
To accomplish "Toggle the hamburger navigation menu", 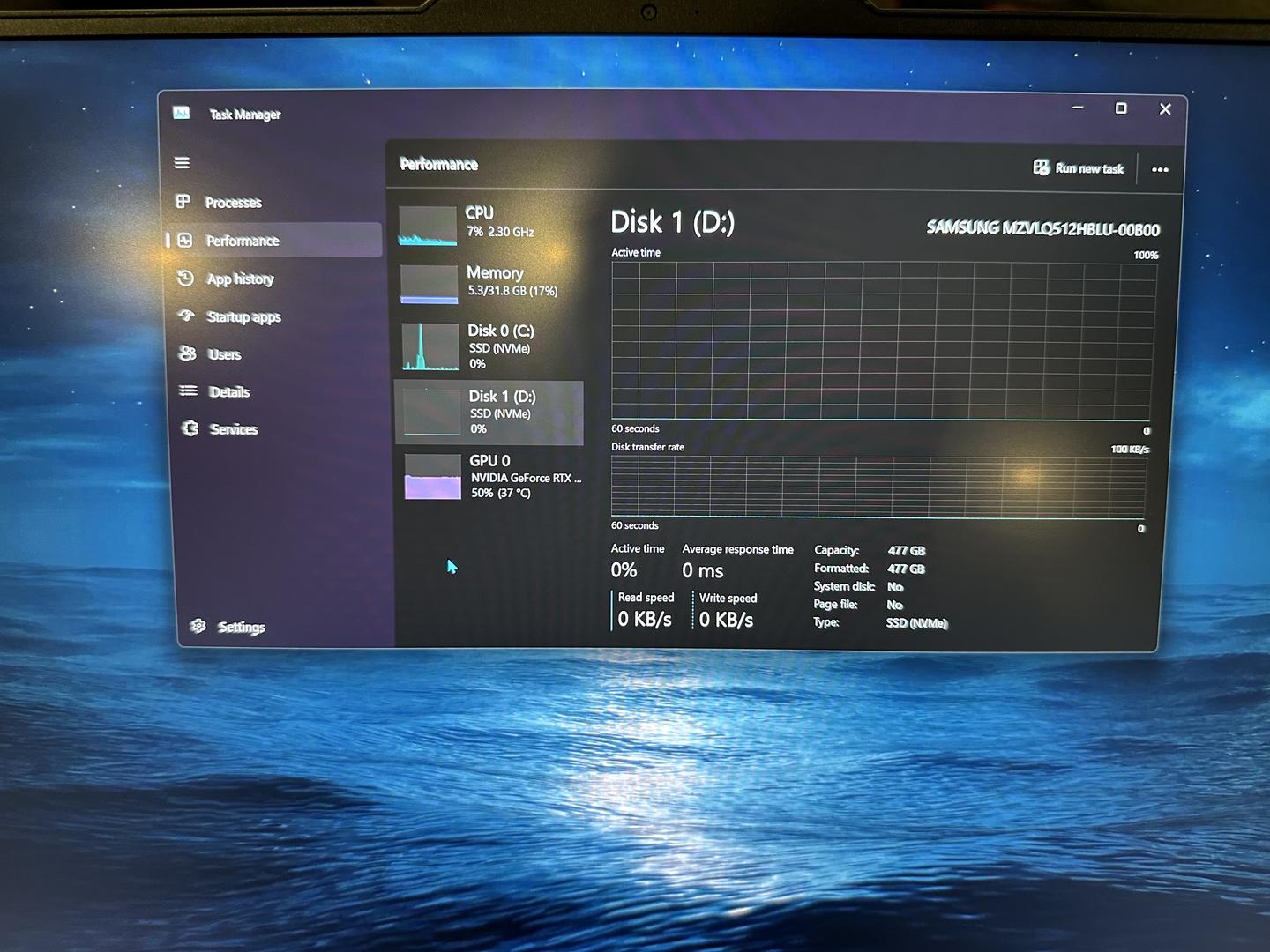I will [182, 163].
